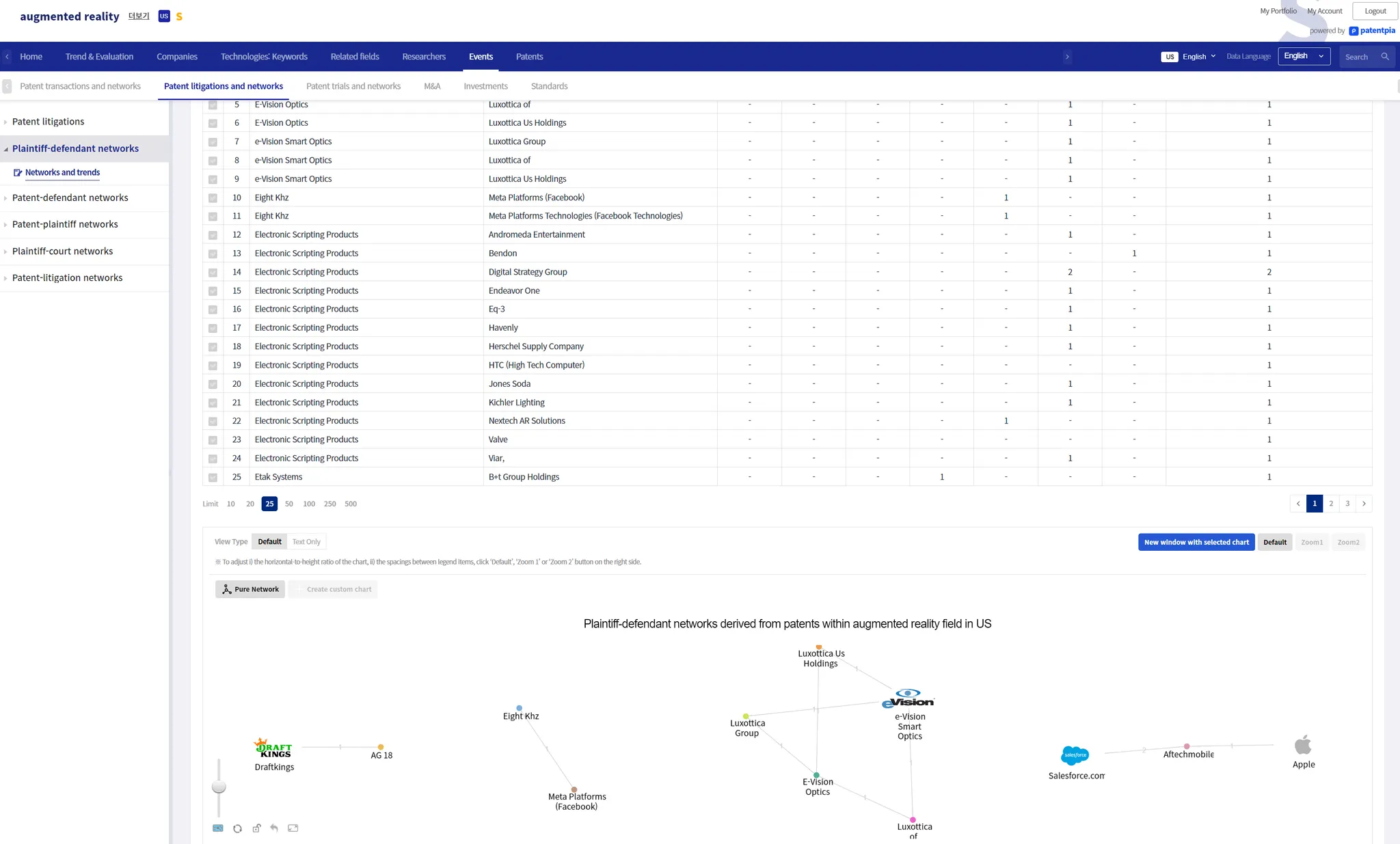The image size is (1400, 844).
Task: Switch to Patent trials and networks tab
Action: tap(353, 86)
